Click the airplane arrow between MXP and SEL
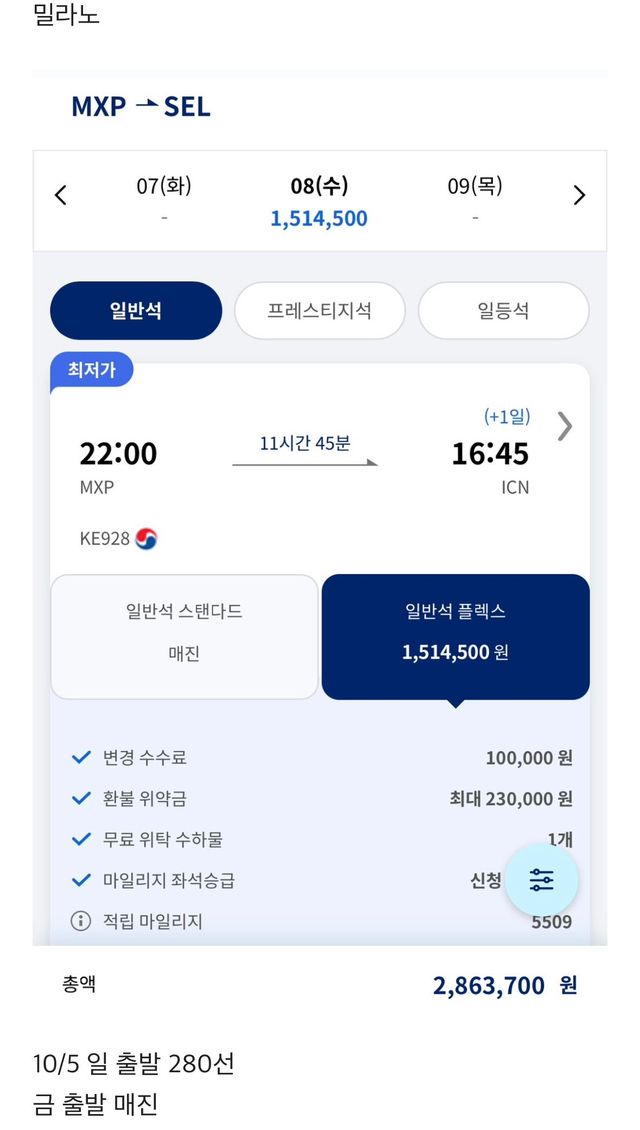 [x=146, y=105]
